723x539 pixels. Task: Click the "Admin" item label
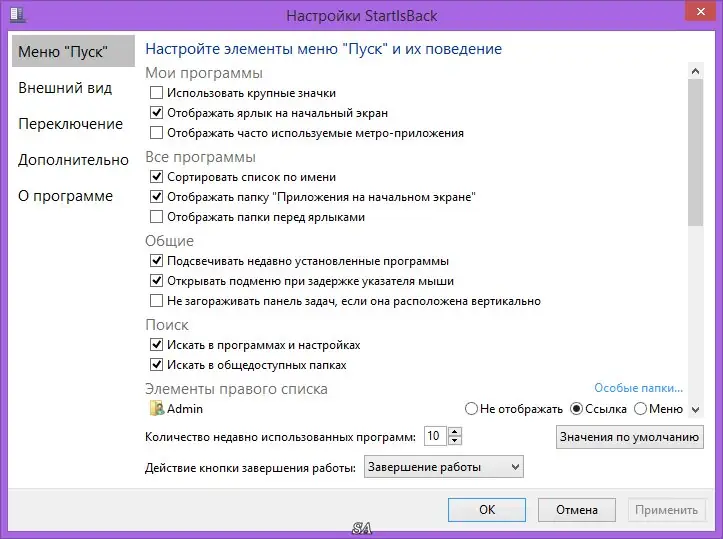185,409
